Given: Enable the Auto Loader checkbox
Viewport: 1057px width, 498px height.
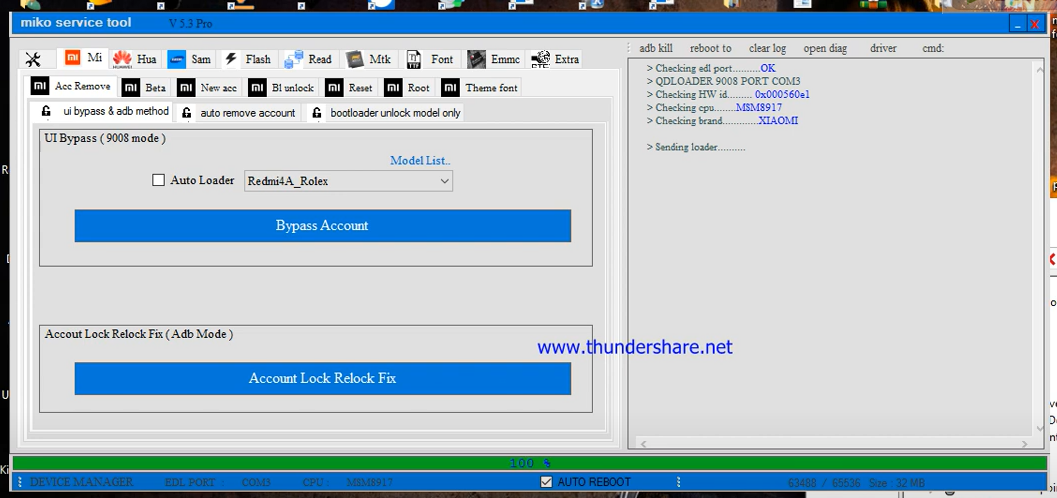Looking at the screenshot, I should coord(158,180).
